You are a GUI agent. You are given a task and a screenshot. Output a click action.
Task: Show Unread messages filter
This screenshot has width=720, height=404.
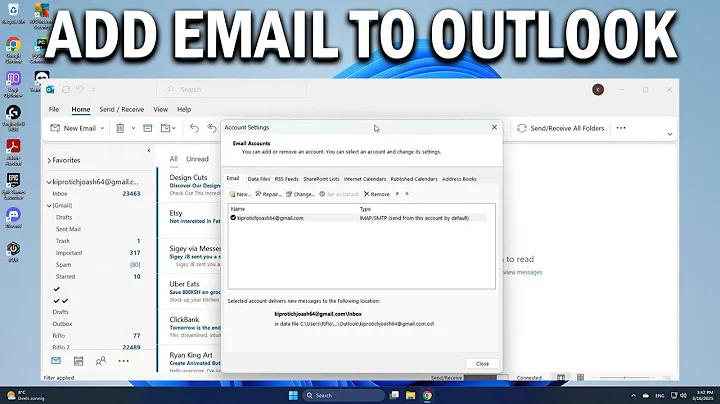pyautogui.click(x=197, y=159)
